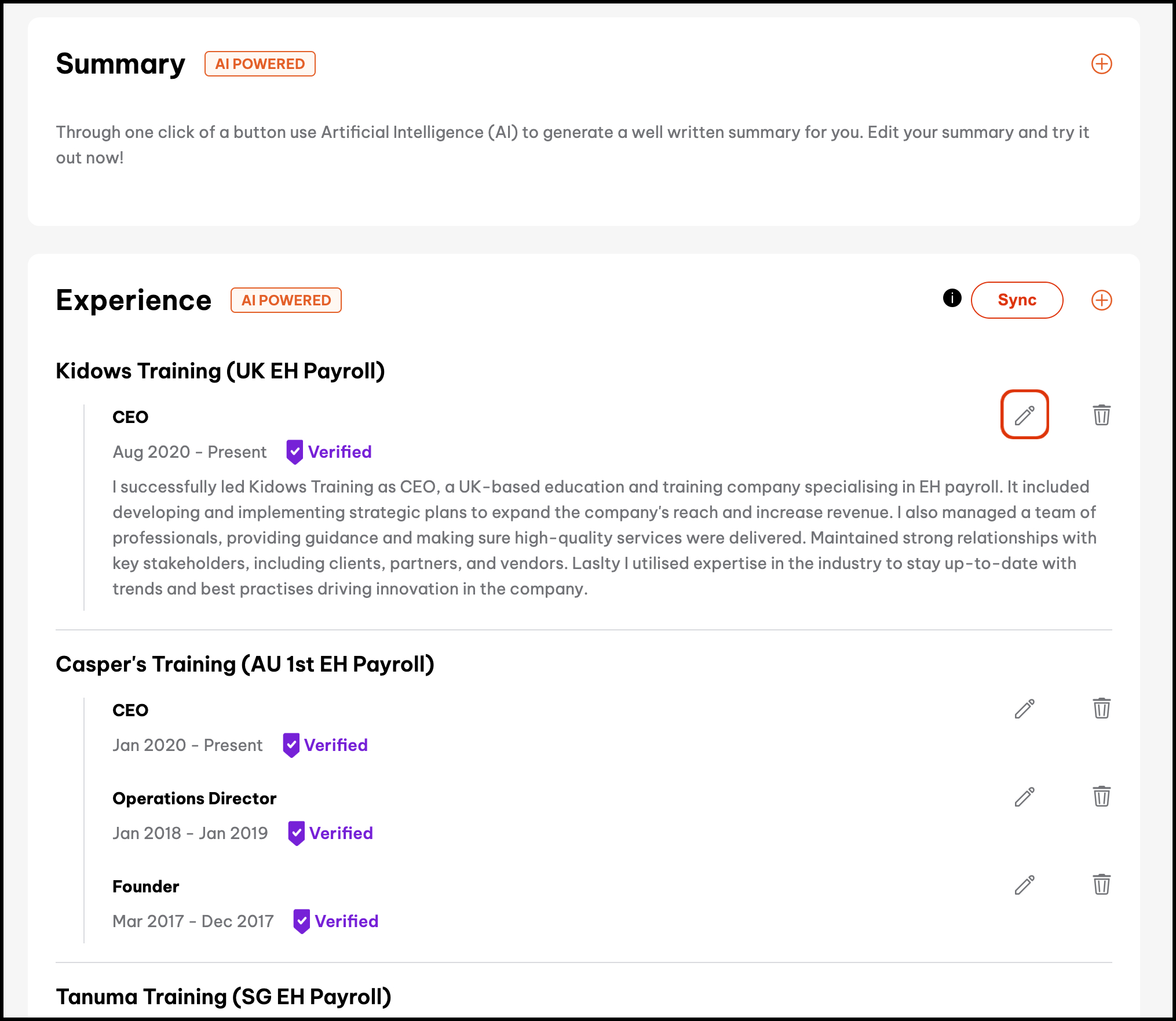Click the add Experience plus icon
Screen dimensions: 1176x1021
(x=1101, y=300)
